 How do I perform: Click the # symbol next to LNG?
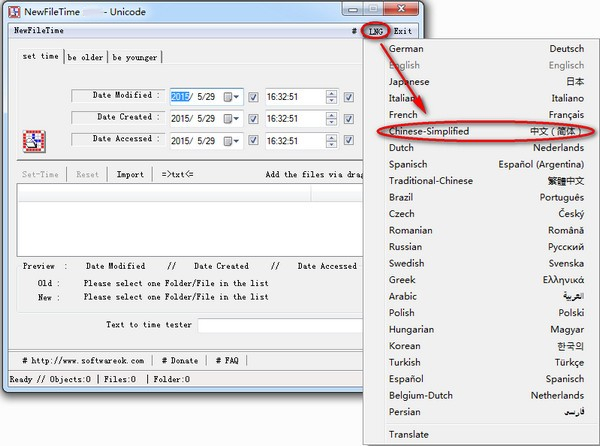354,31
